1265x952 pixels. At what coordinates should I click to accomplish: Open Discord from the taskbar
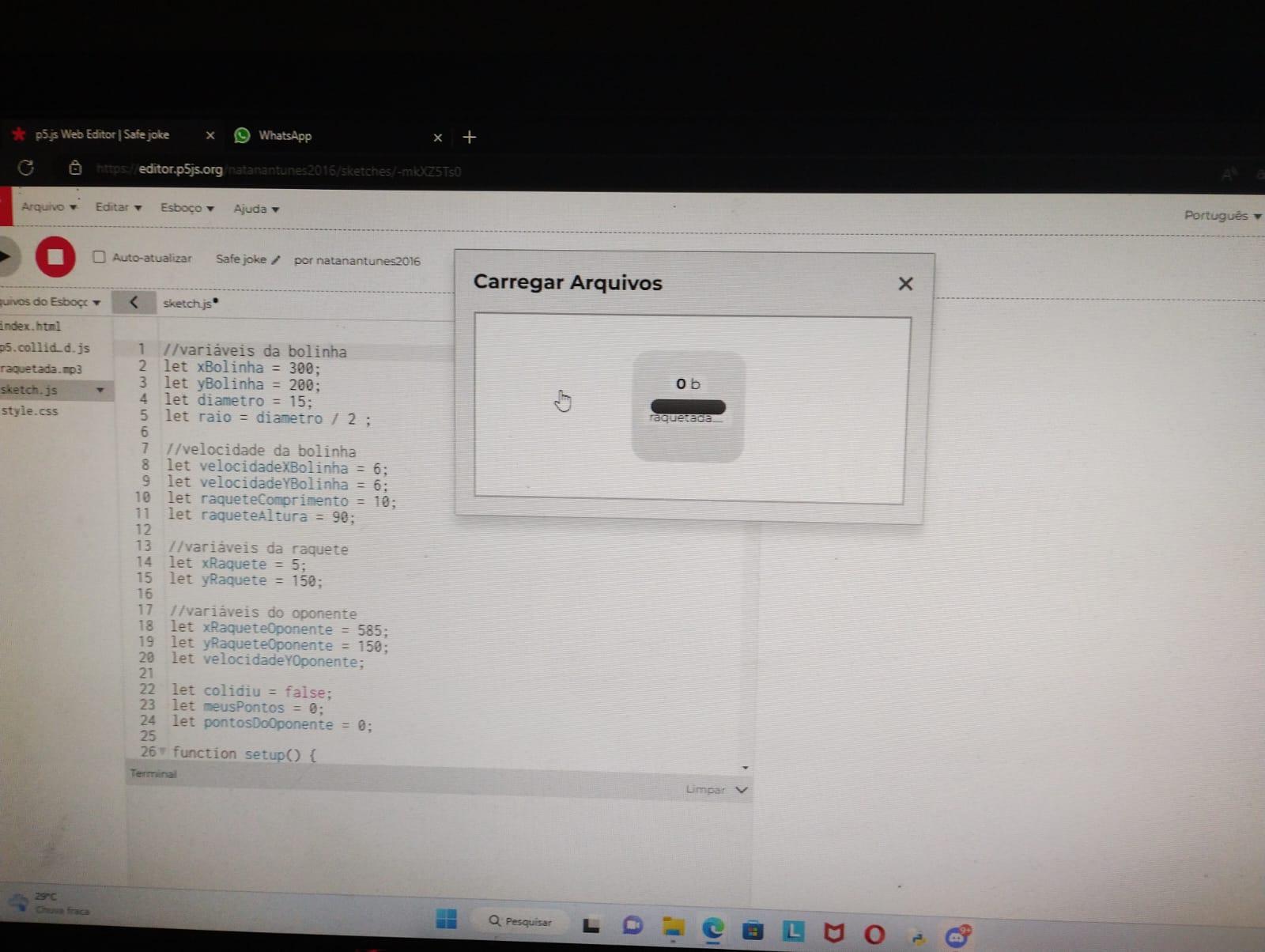pyautogui.click(x=957, y=937)
